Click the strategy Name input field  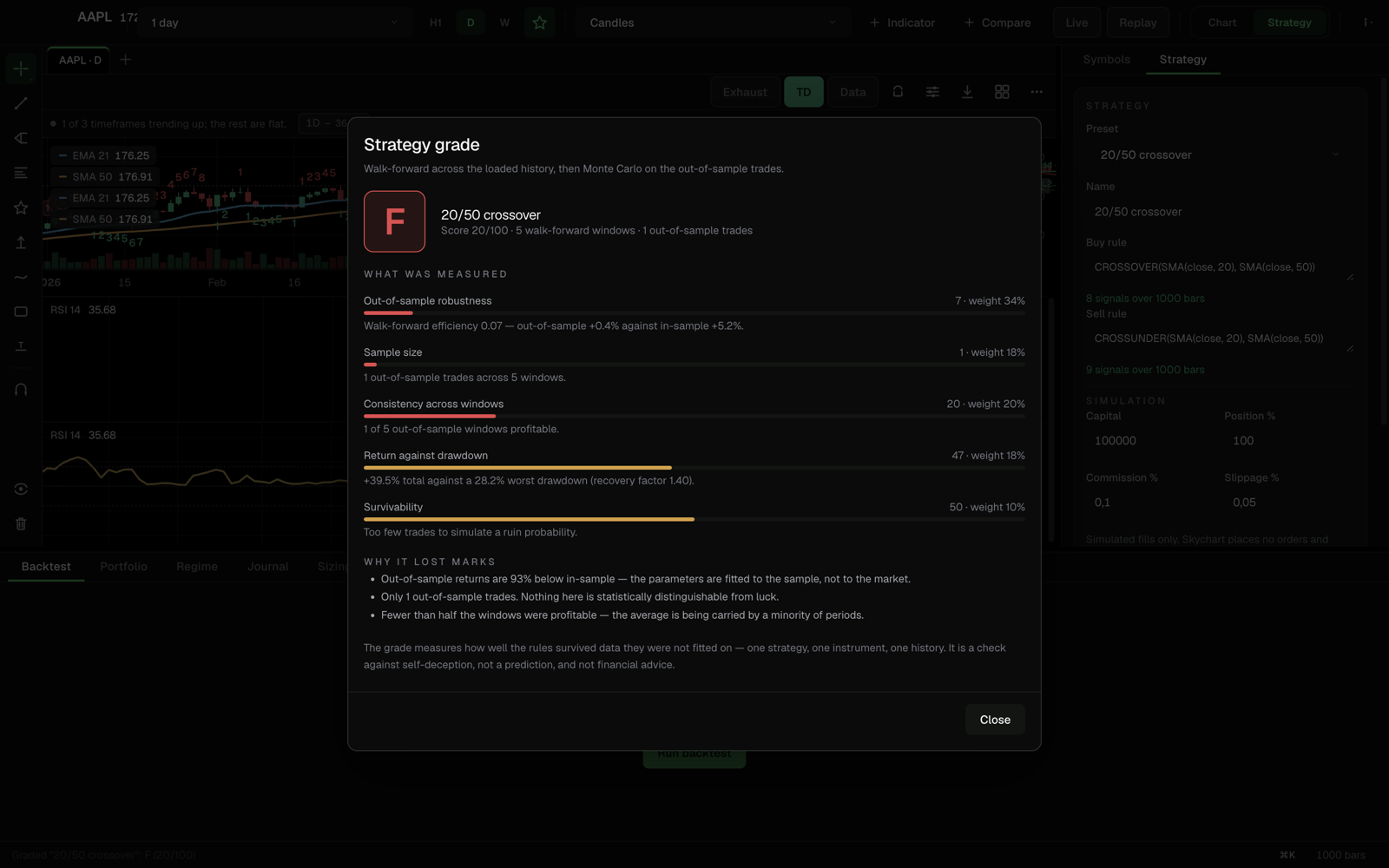[1219, 212]
